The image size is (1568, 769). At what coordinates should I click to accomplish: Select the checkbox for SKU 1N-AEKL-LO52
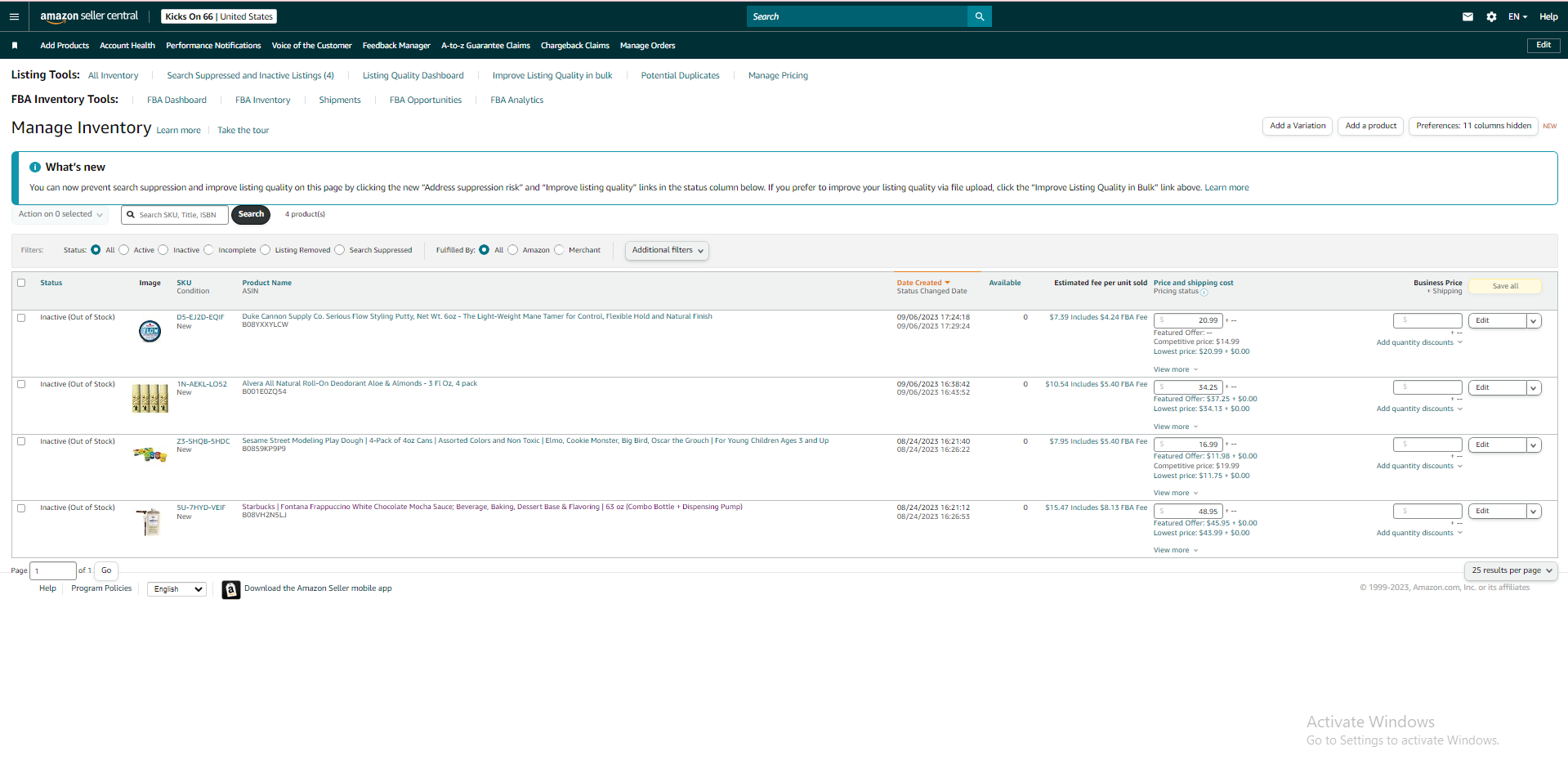(21, 384)
